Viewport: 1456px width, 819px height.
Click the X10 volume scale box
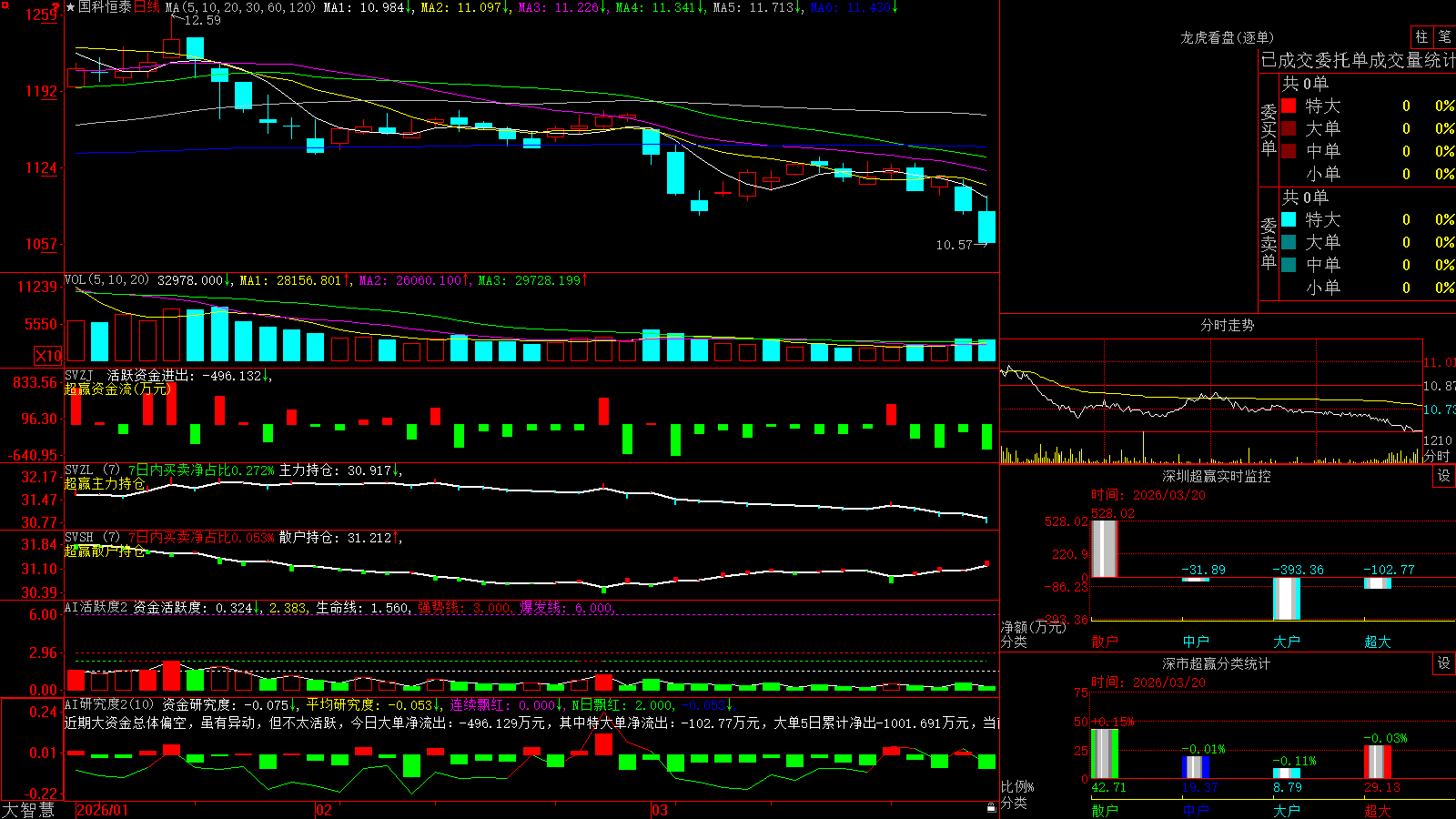coord(48,356)
